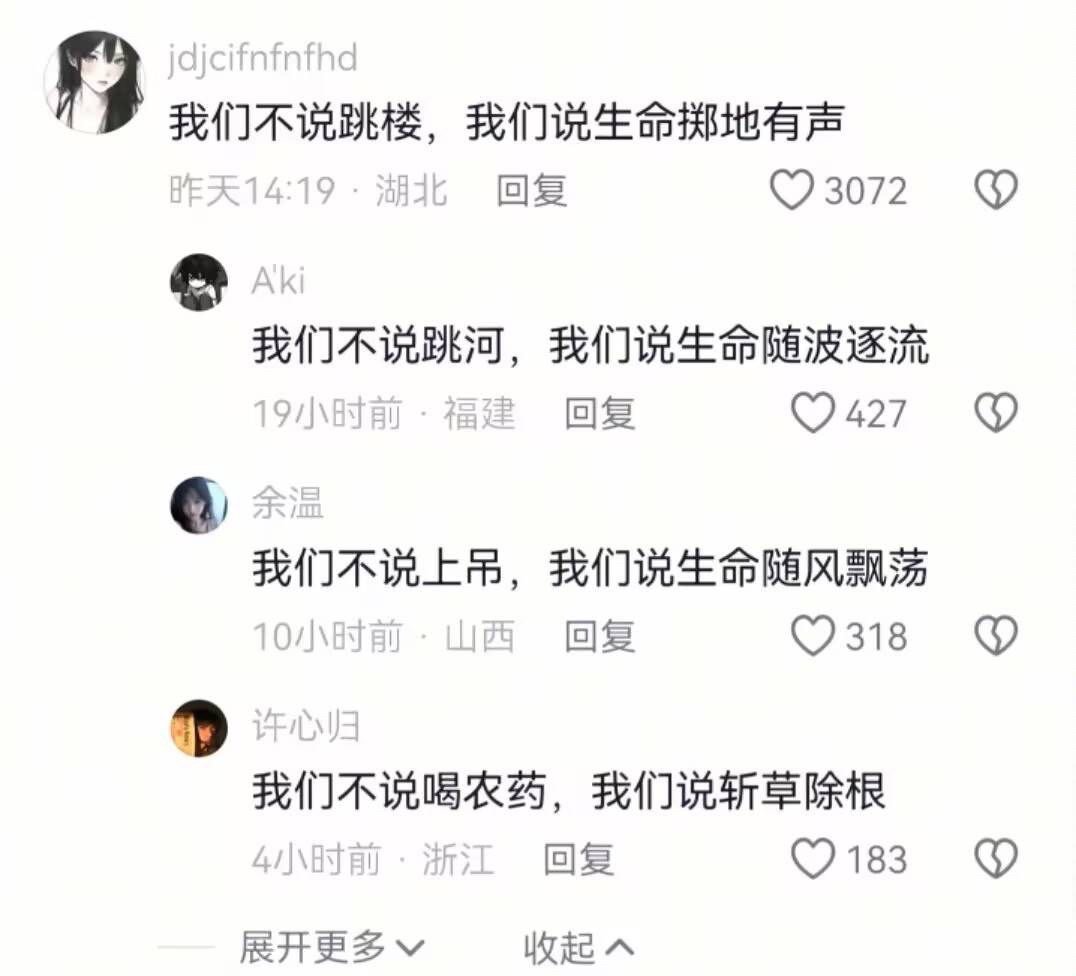The width and height of the screenshot is (1076, 976).
Task: Reply to jdjcifnfnfhd's comment via 回复
Action: (x=532, y=190)
